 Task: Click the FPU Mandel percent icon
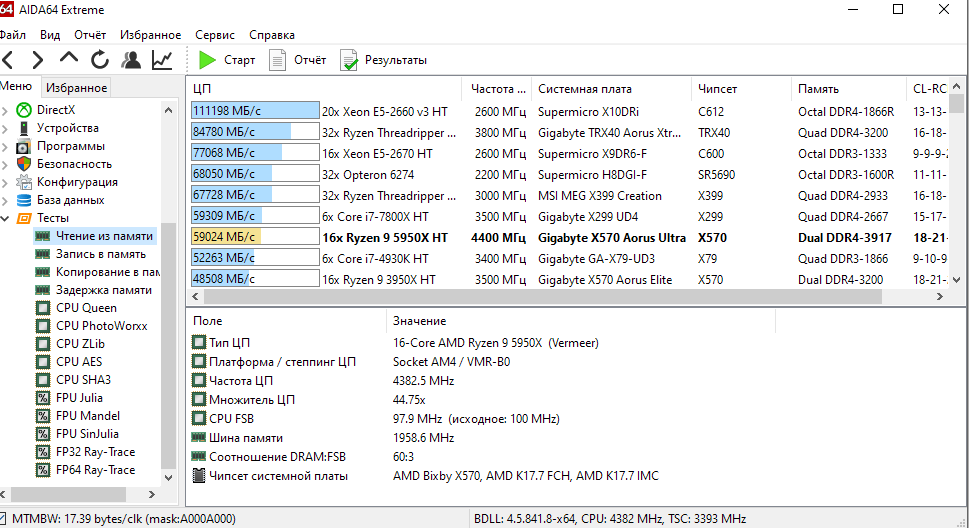tap(43, 415)
